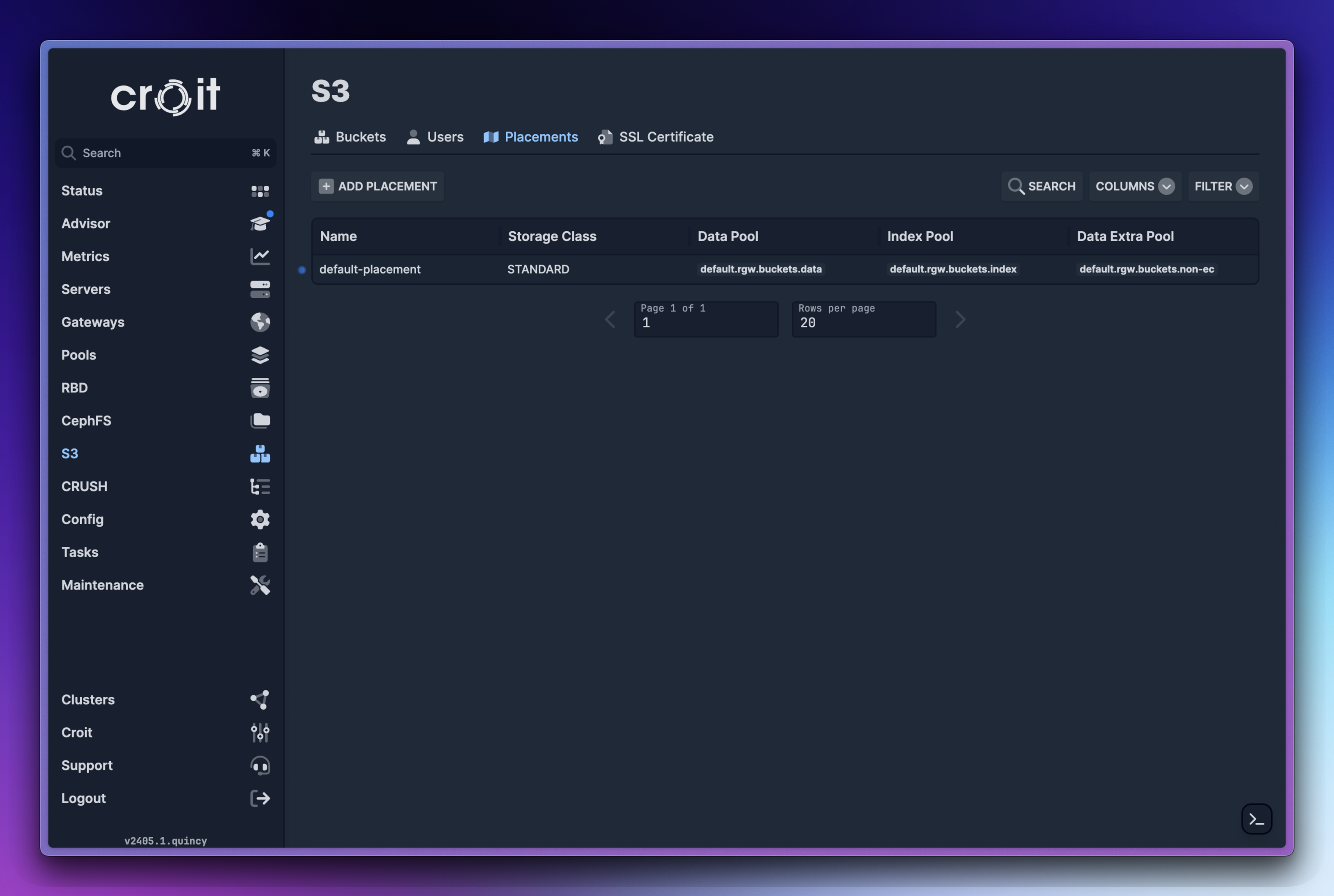
Task: Open the Advisor graduation cap icon
Action: [x=260, y=223]
